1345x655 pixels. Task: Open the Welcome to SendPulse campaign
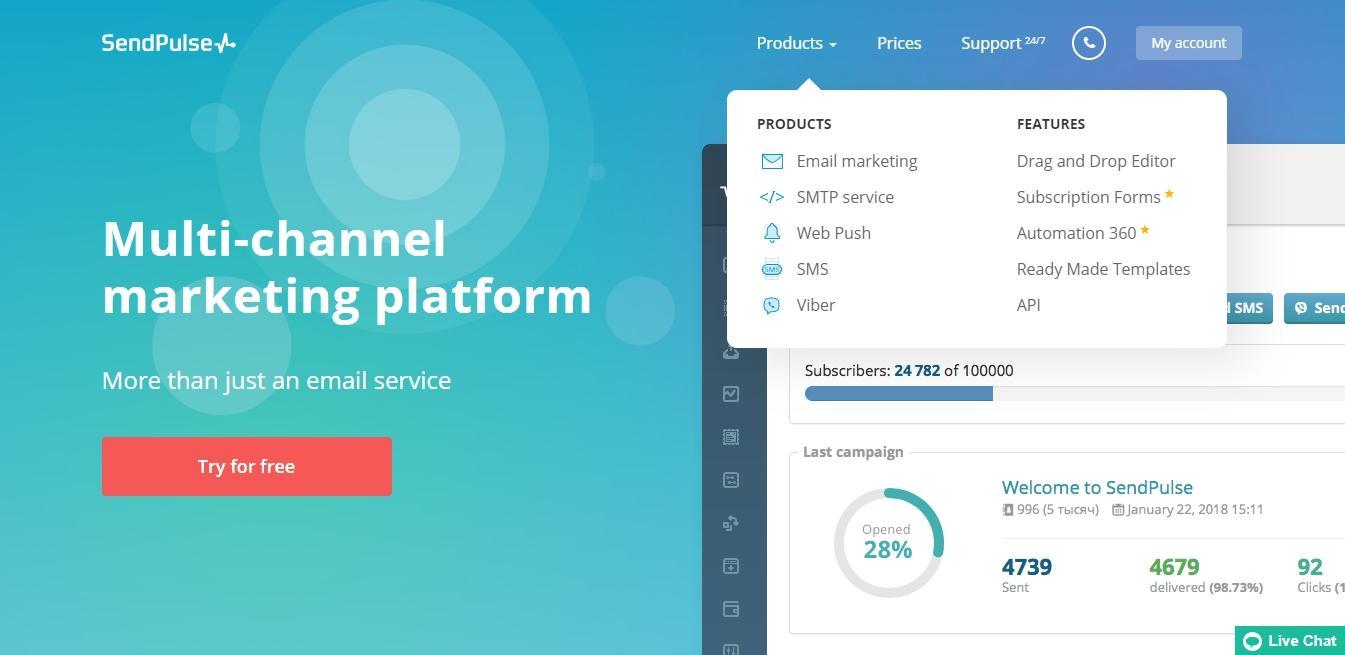1097,487
